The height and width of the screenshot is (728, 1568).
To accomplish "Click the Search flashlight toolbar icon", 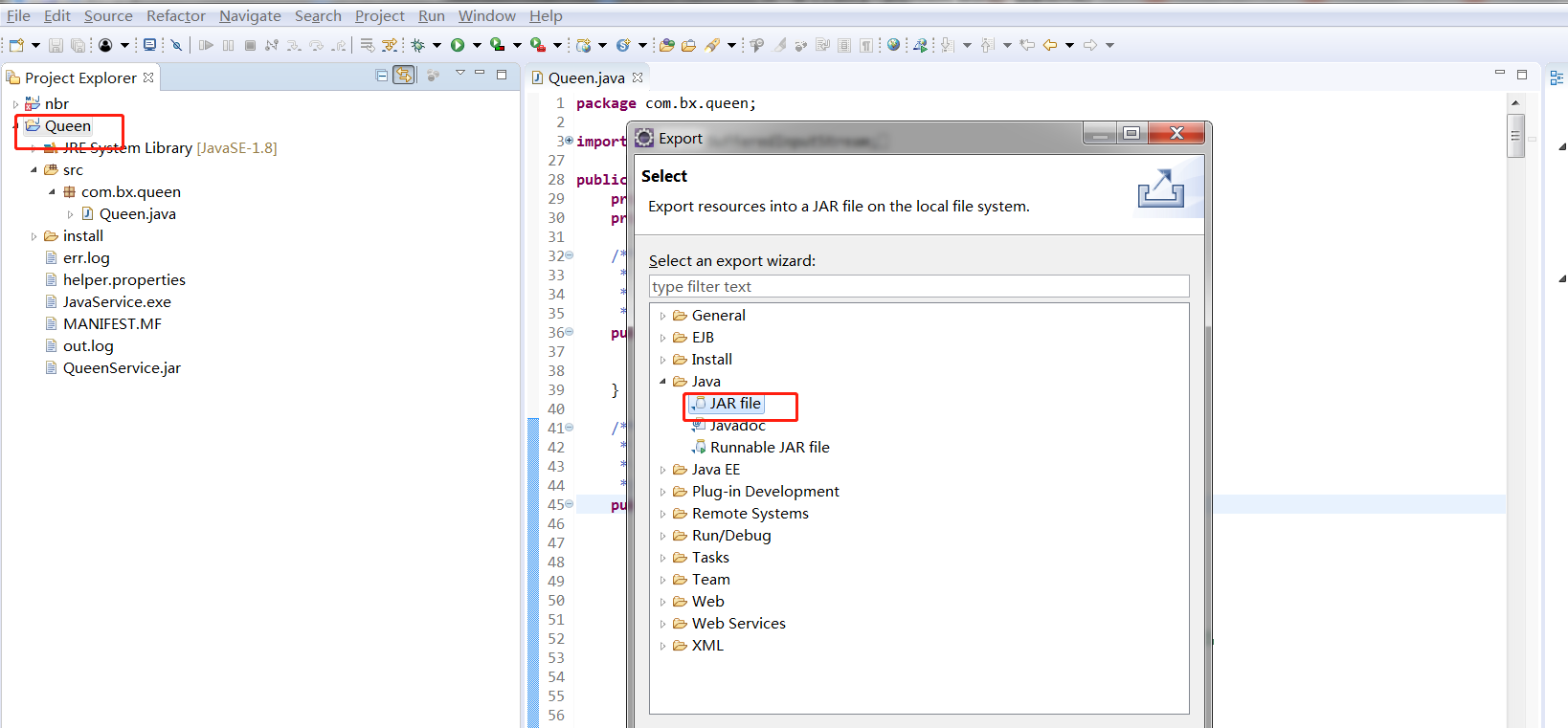I will (712, 45).
